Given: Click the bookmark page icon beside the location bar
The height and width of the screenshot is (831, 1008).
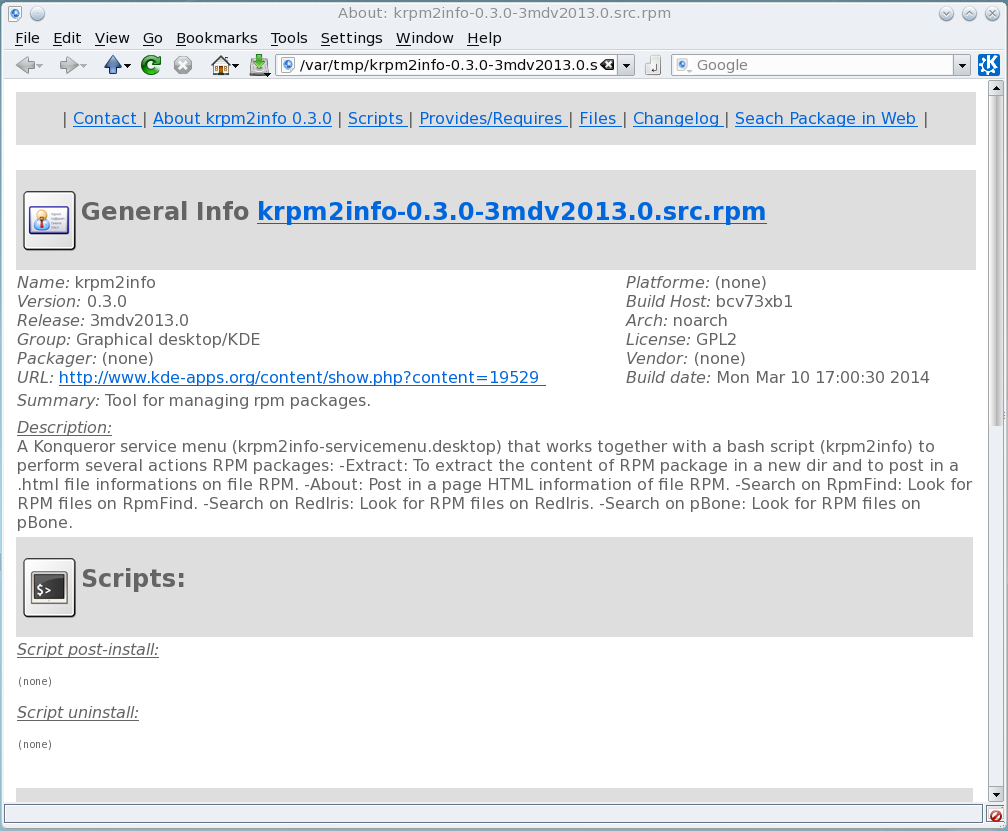Looking at the screenshot, I should tap(652, 65).
